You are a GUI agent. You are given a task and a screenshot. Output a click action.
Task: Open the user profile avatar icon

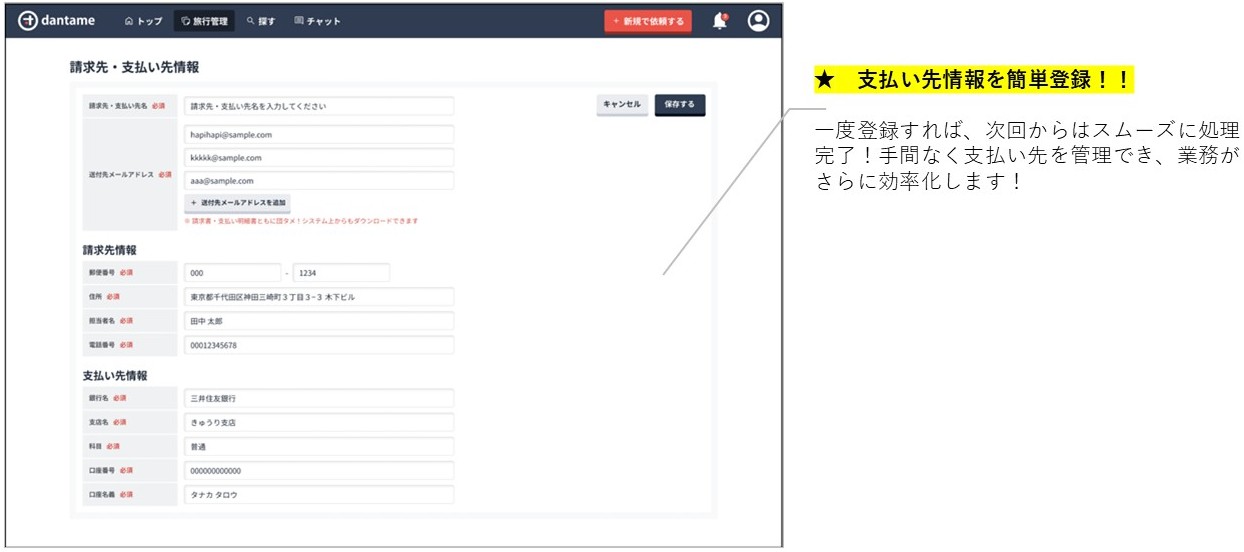pos(759,21)
